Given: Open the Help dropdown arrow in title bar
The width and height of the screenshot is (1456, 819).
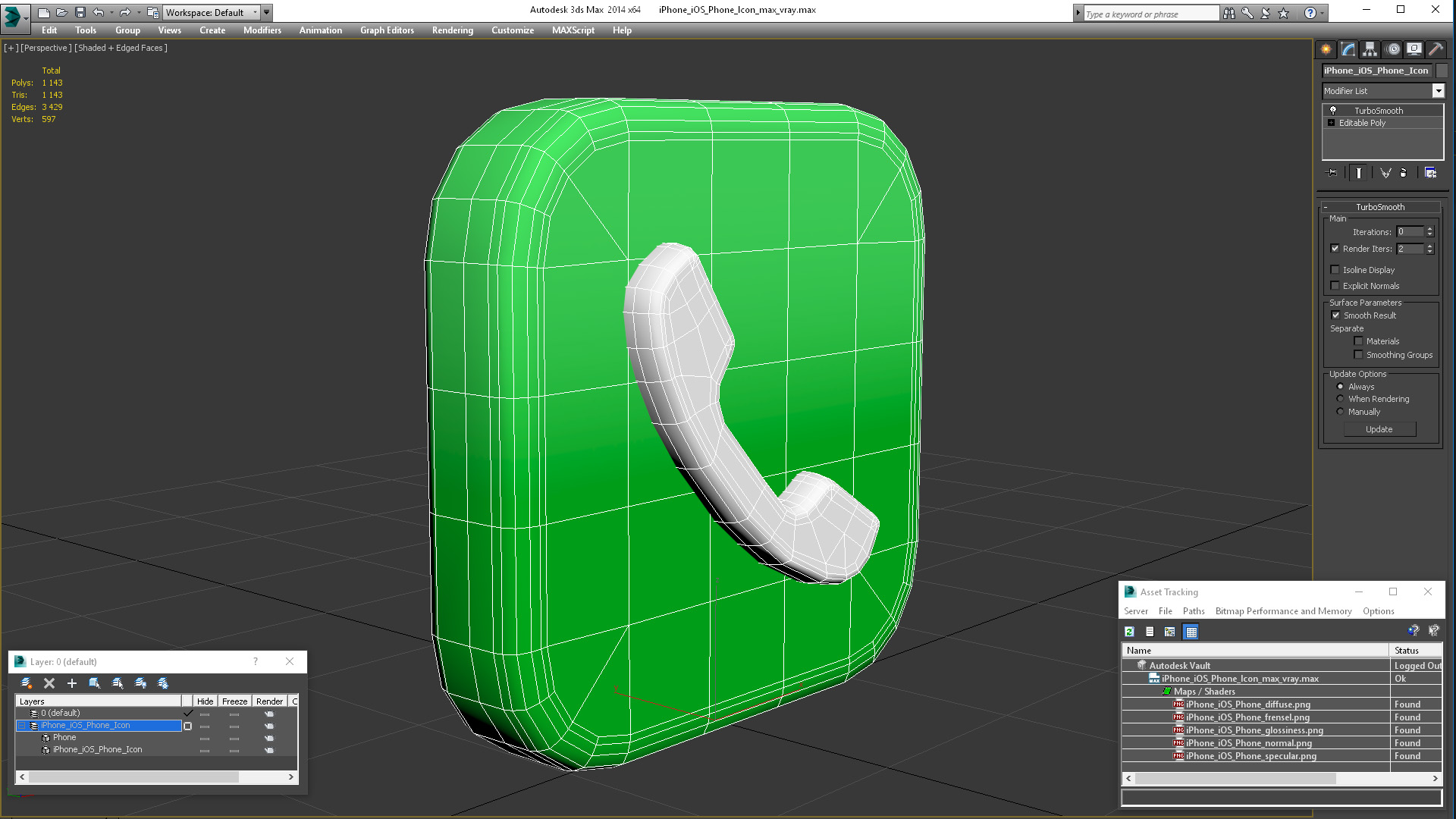Looking at the screenshot, I should click(1323, 13).
